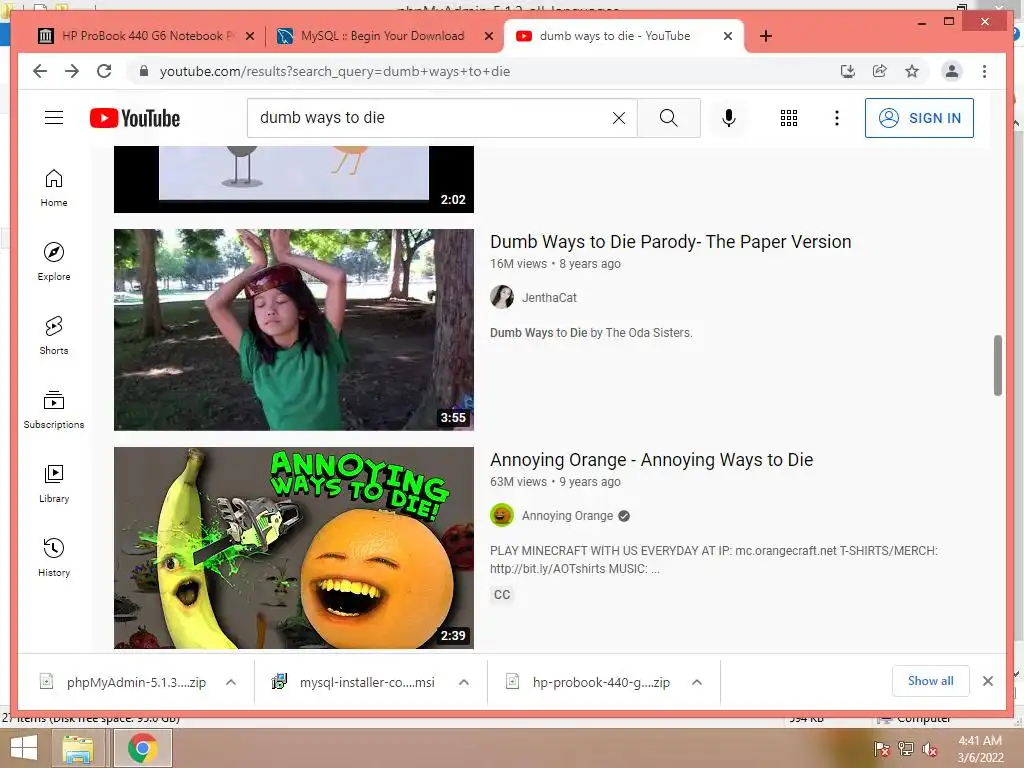Clear the search text with the X
This screenshot has height=768, width=1024.
coord(618,118)
